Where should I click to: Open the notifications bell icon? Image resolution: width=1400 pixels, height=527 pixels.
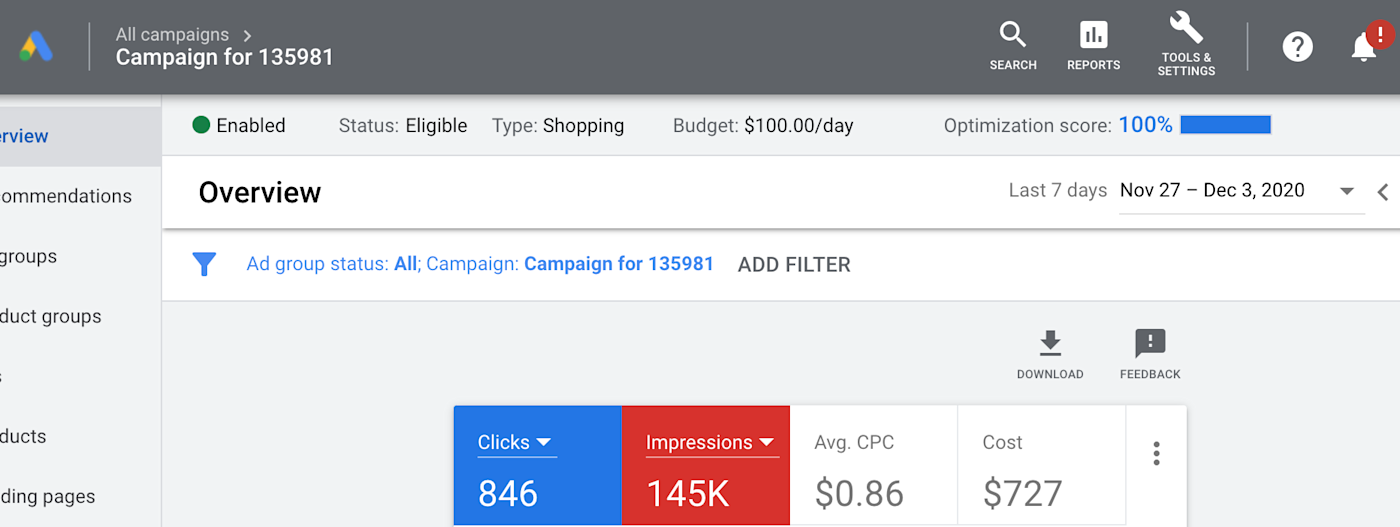(1364, 45)
